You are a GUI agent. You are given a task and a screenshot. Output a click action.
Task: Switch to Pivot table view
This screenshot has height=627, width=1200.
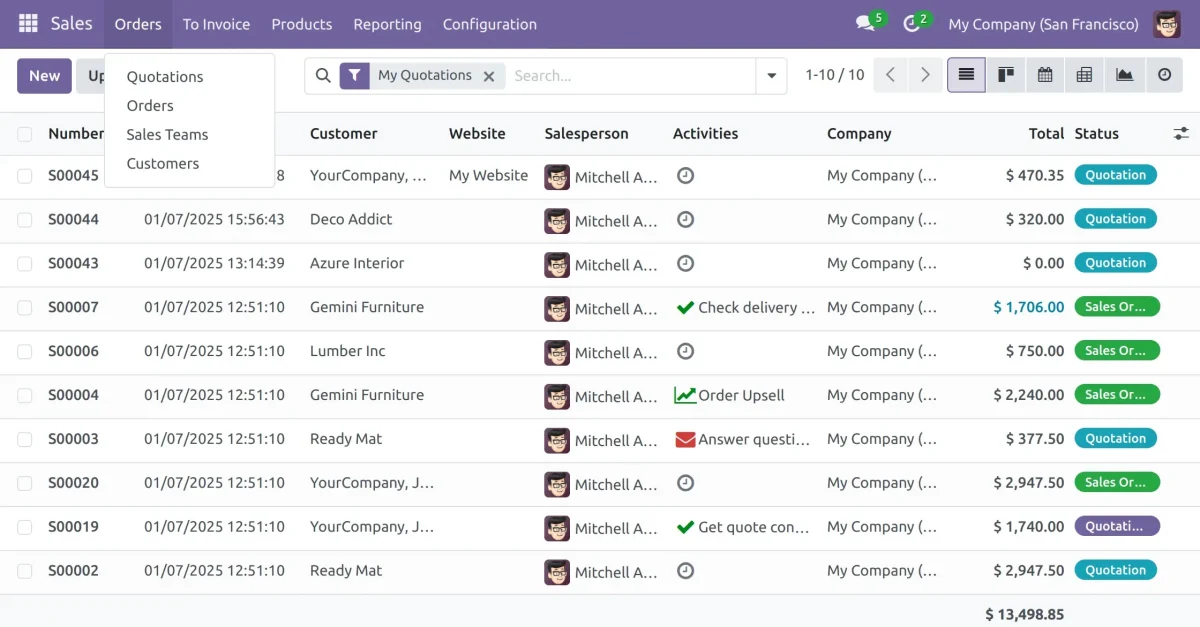tap(1084, 75)
